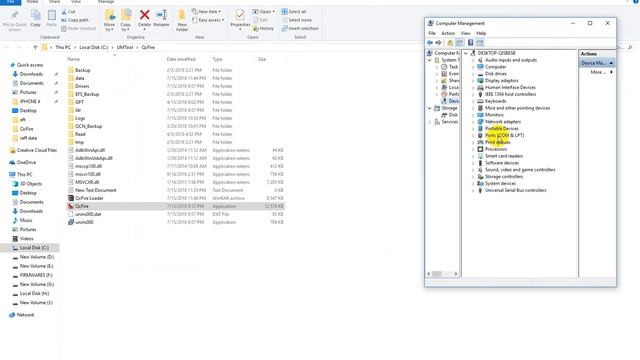Open File menu in Computer Management
The height and width of the screenshot is (360, 640).
(432, 33)
